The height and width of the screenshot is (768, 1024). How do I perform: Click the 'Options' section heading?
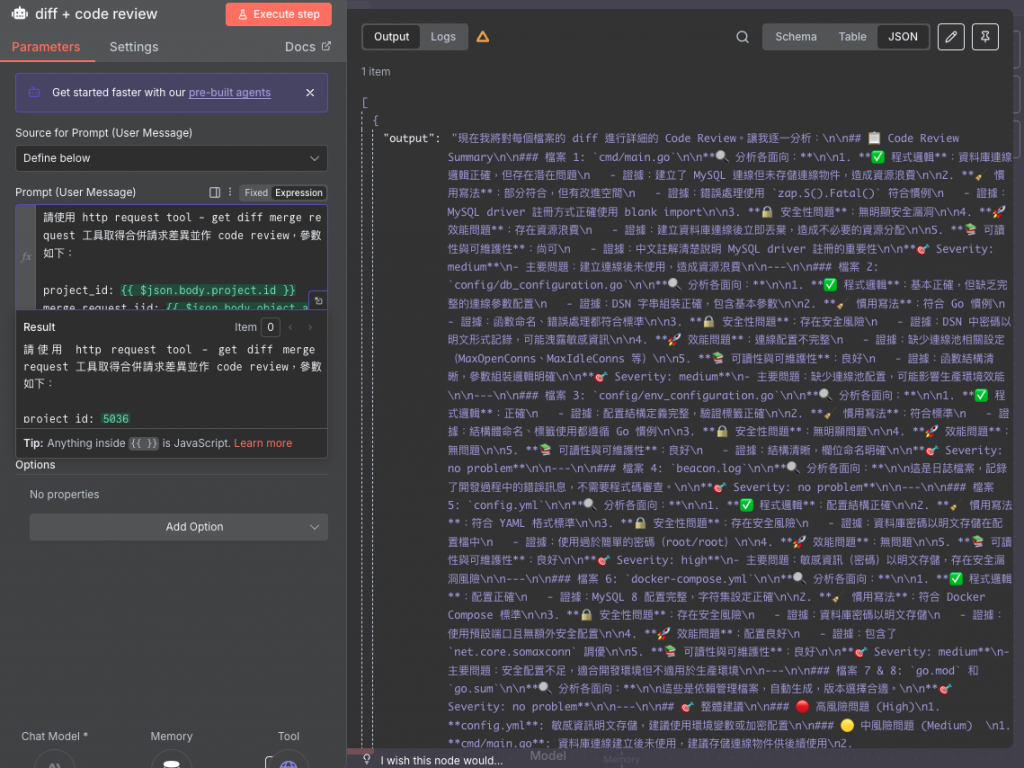pyautogui.click(x=35, y=465)
